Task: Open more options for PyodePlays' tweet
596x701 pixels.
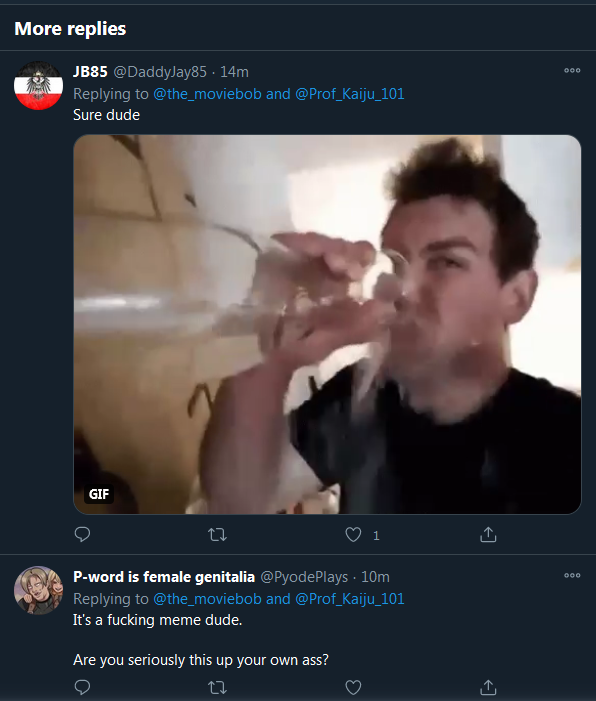Action: (572, 575)
